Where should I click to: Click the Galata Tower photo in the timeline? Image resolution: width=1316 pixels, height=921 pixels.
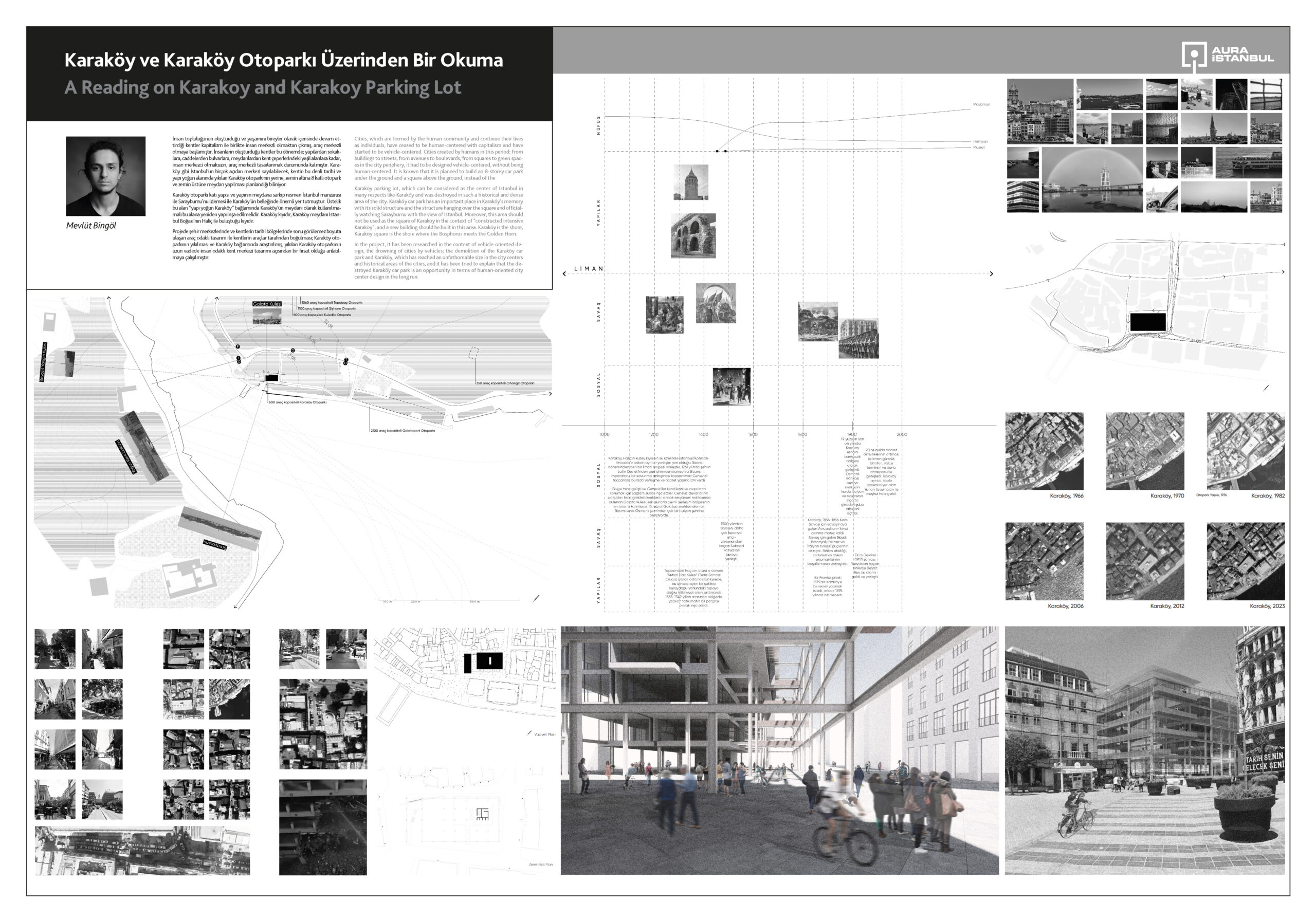click(691, 182)
